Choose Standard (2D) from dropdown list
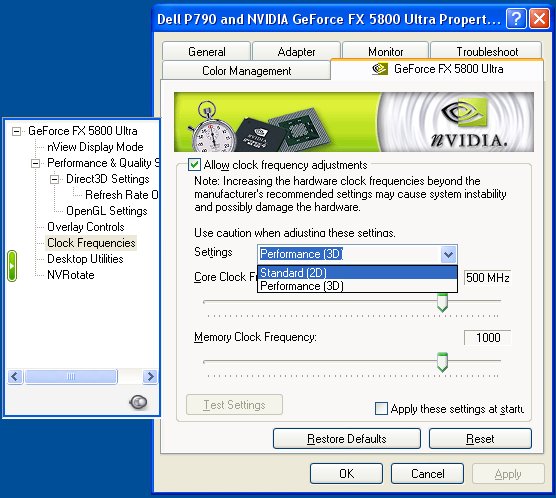 point(357,273)
